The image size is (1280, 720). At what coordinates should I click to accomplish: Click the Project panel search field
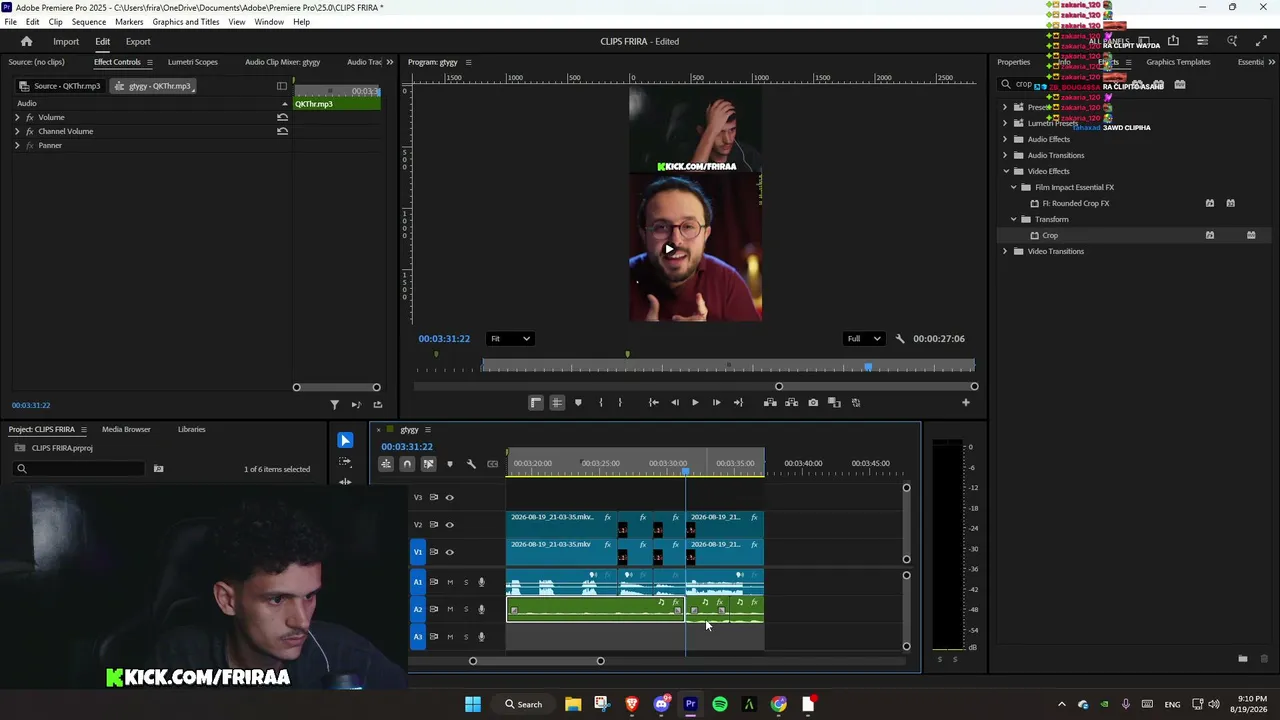pyautogui.click(x=80, y=469)
